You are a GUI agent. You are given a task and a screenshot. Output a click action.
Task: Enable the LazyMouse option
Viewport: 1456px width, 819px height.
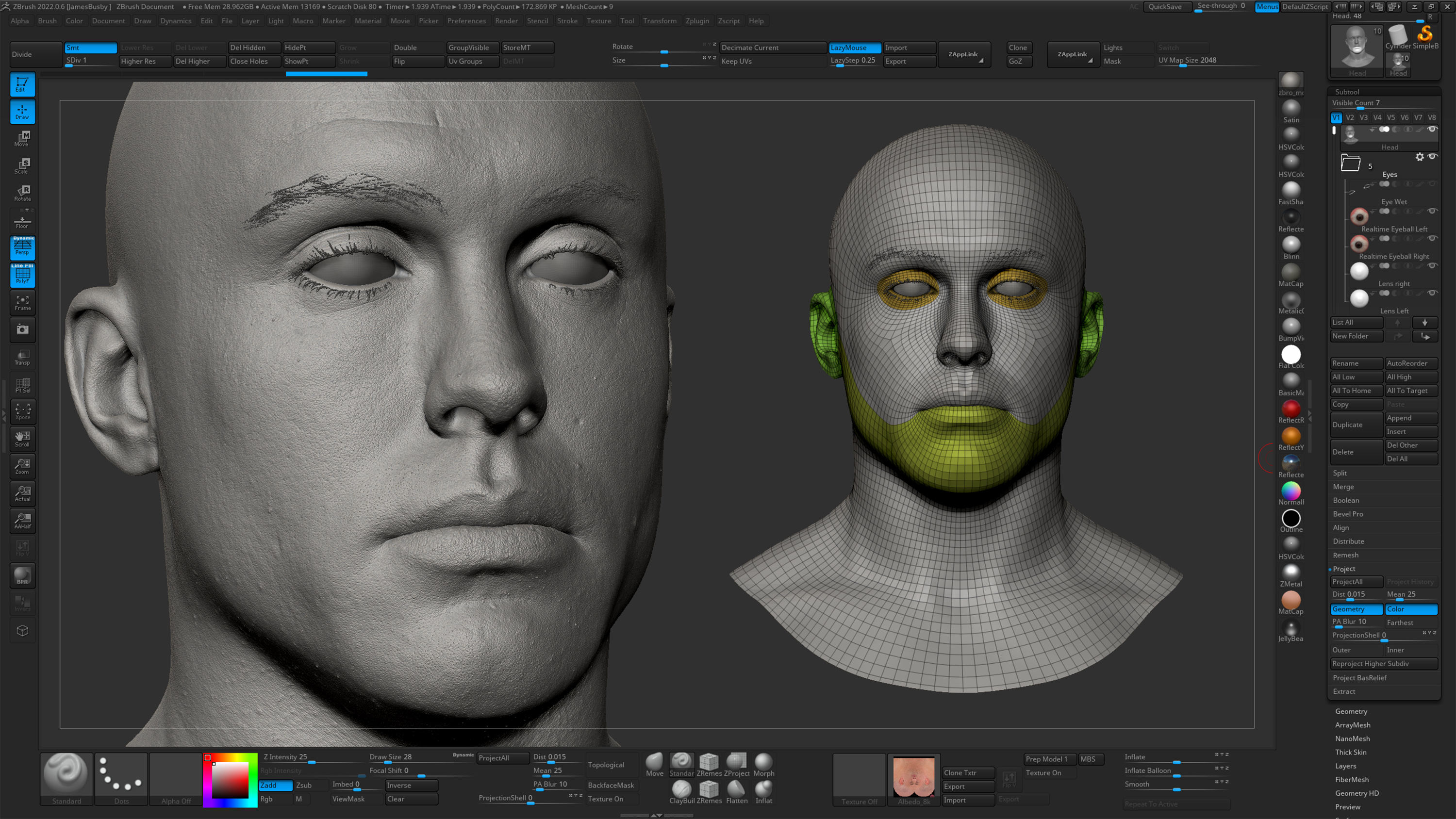click(x=854, y=48)
